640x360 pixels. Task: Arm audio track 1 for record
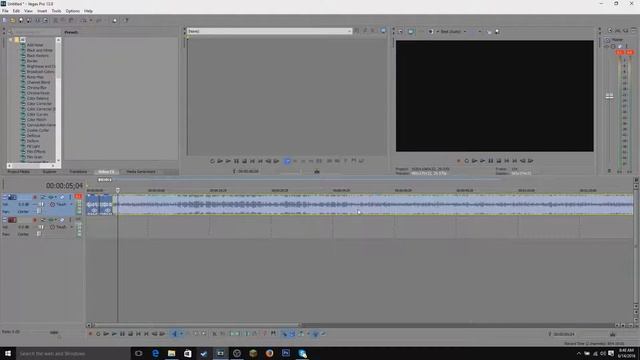click(35, 197)
